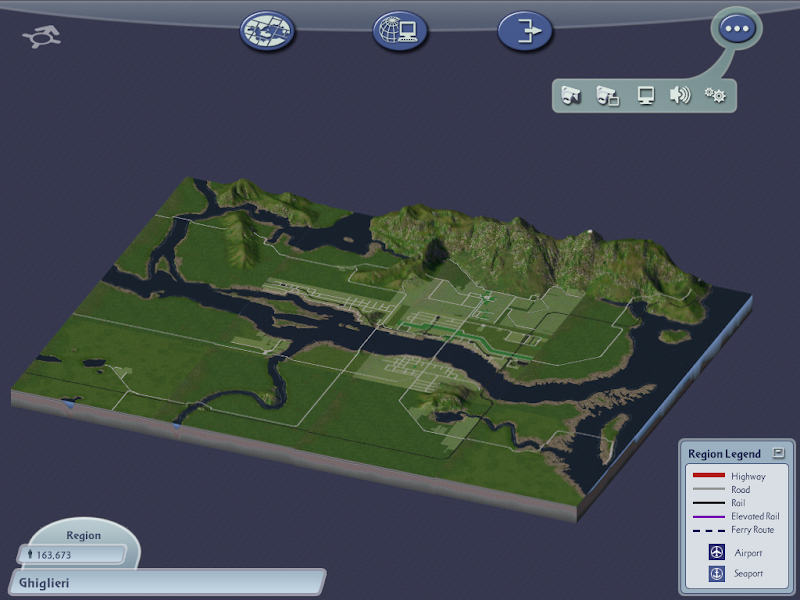Take a snapshot with the camera icon
The image size is (800, 600).
571,95
